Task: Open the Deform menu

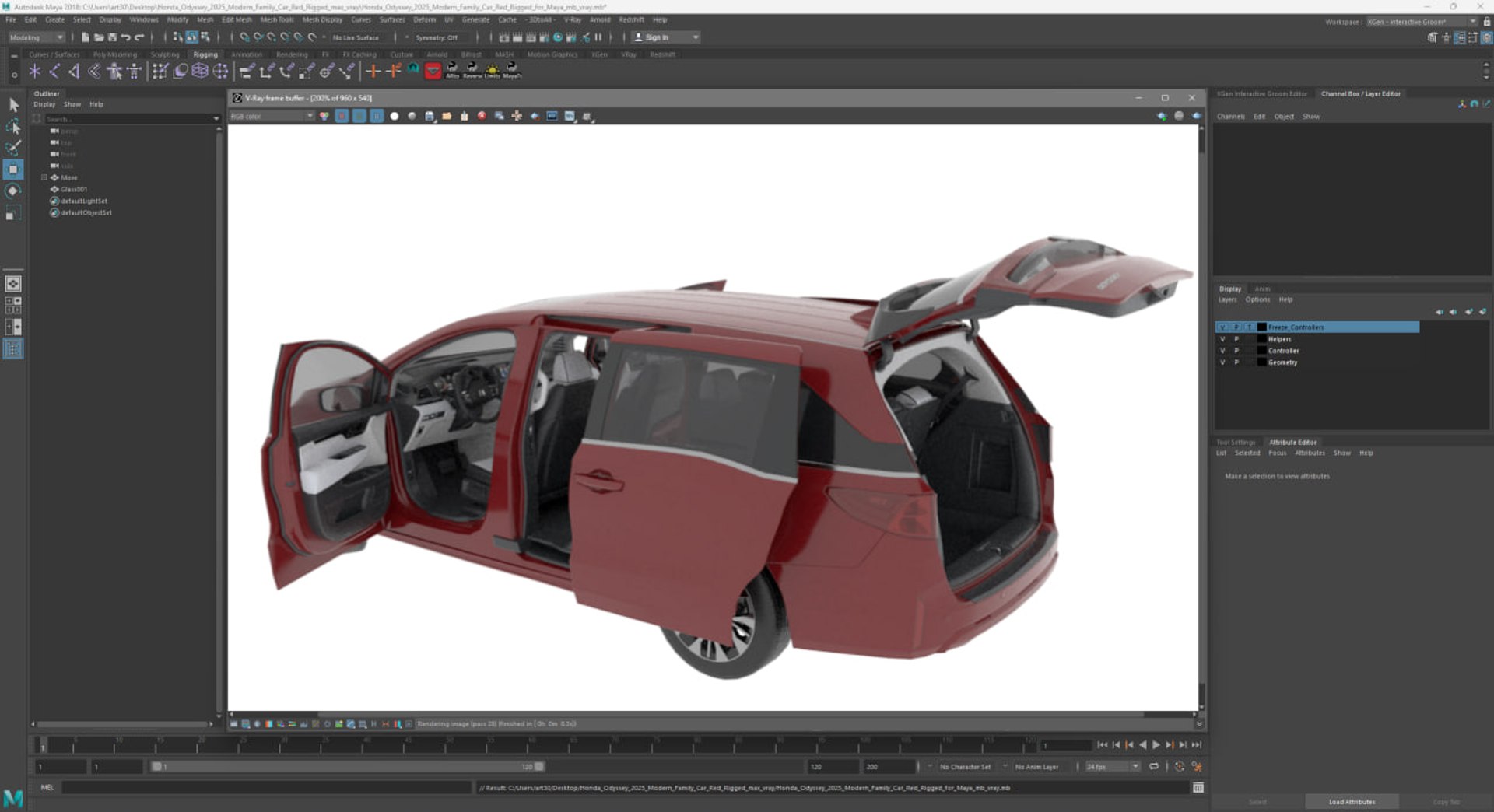Action: coord(424,19)
